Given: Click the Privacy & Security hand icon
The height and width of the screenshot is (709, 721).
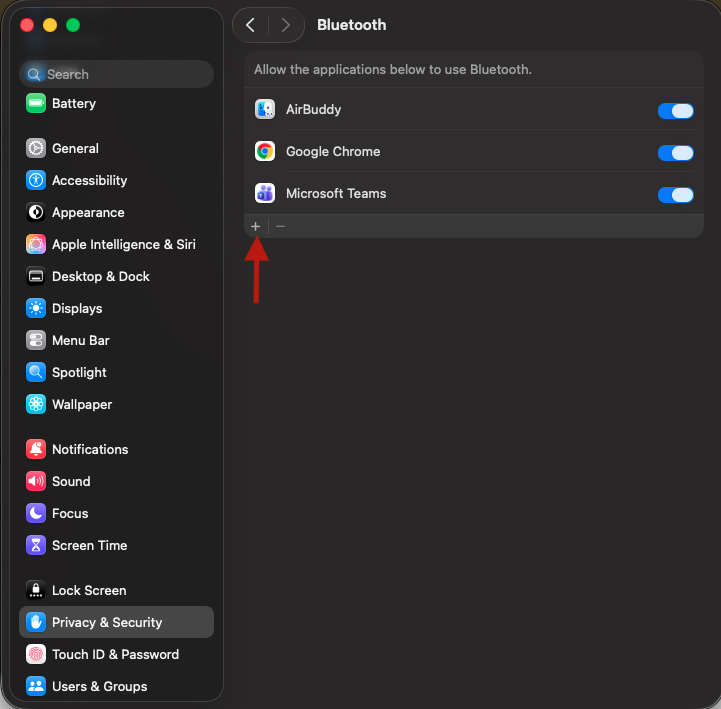Looking at the screenshot, I should pos(36,622).
